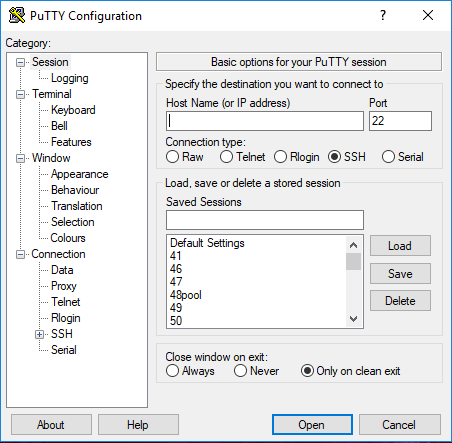Expand the SSH tree node

tap(39, 334)
